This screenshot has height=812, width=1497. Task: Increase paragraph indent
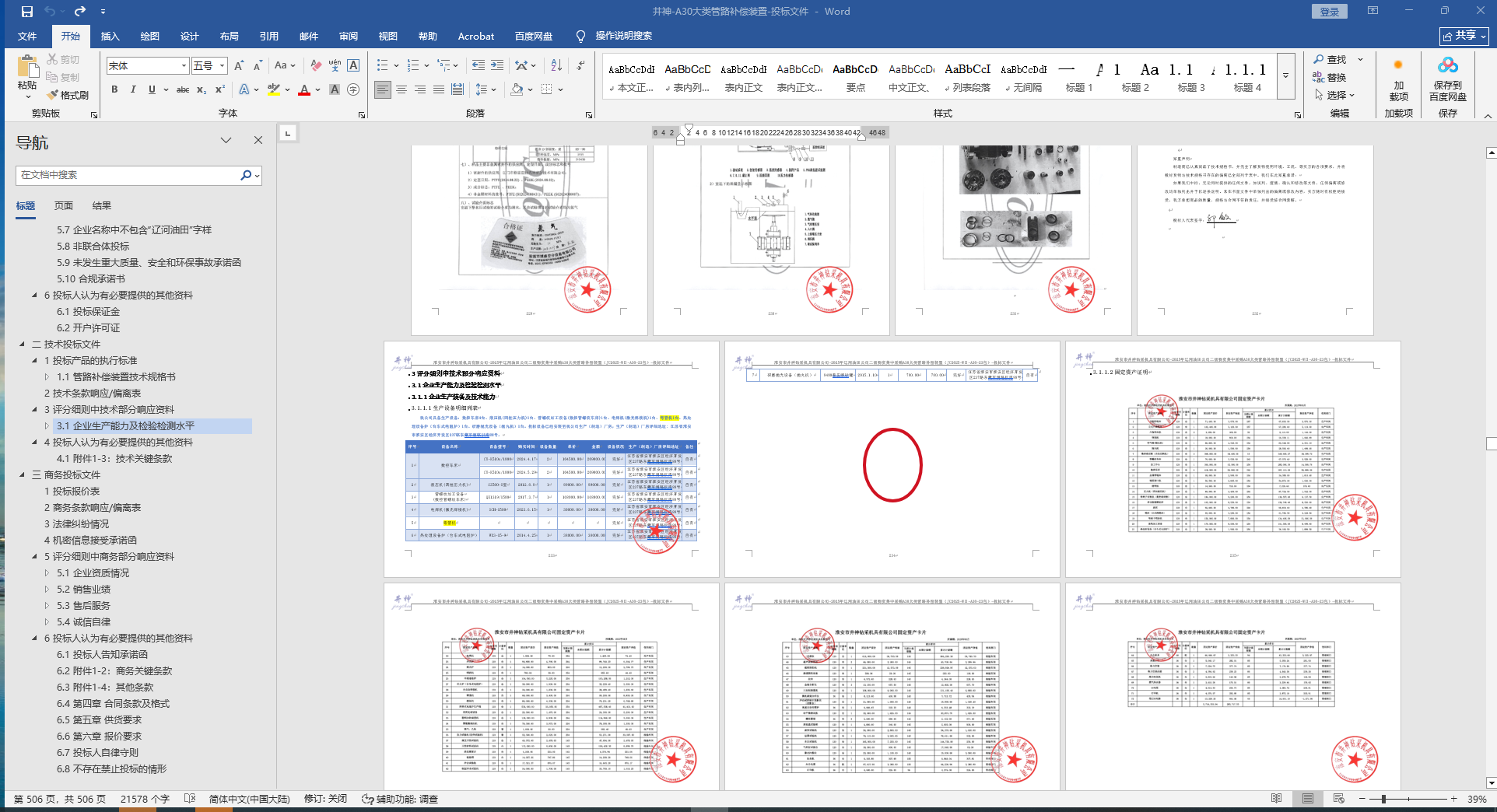pyautogui.click(x=497, y=65)
